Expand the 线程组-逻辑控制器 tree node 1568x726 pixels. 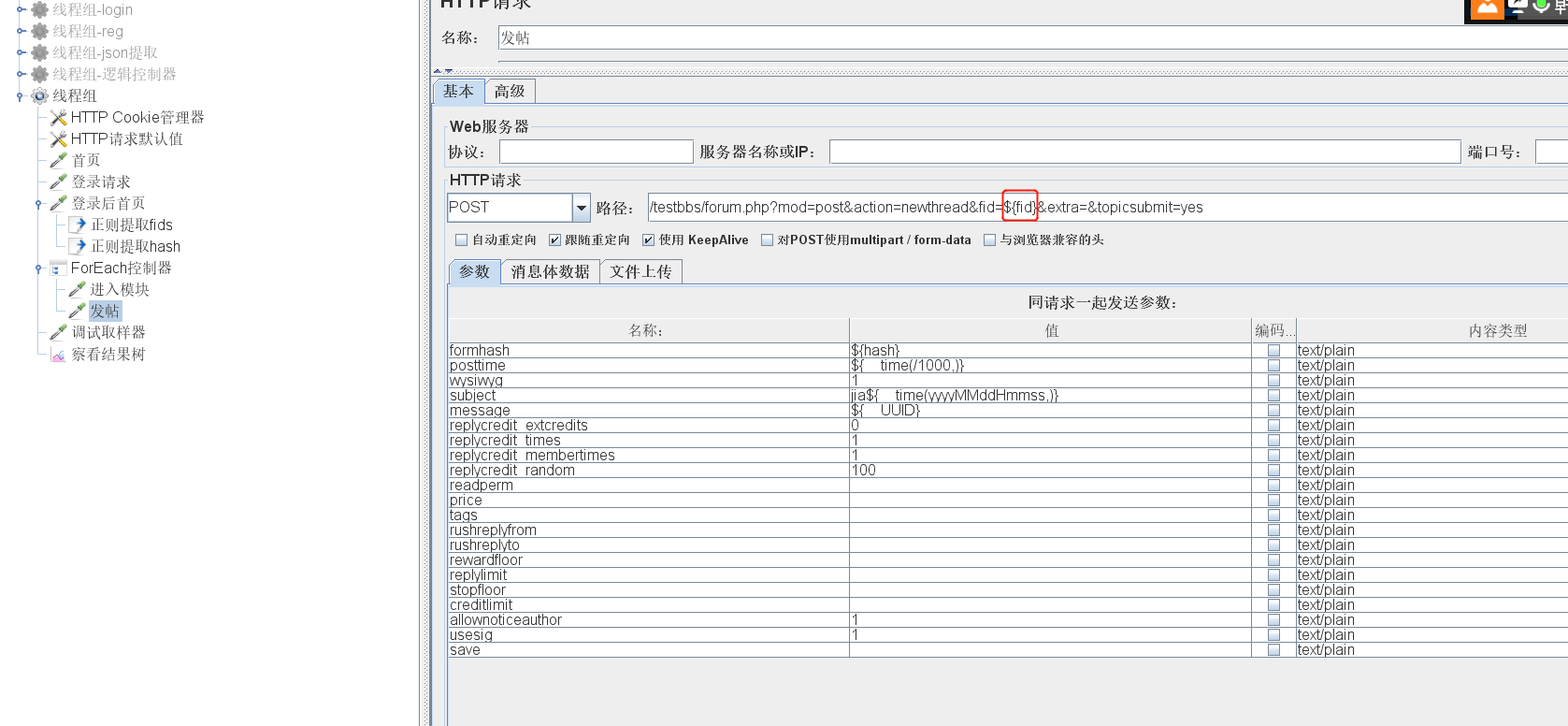point(20,74)
